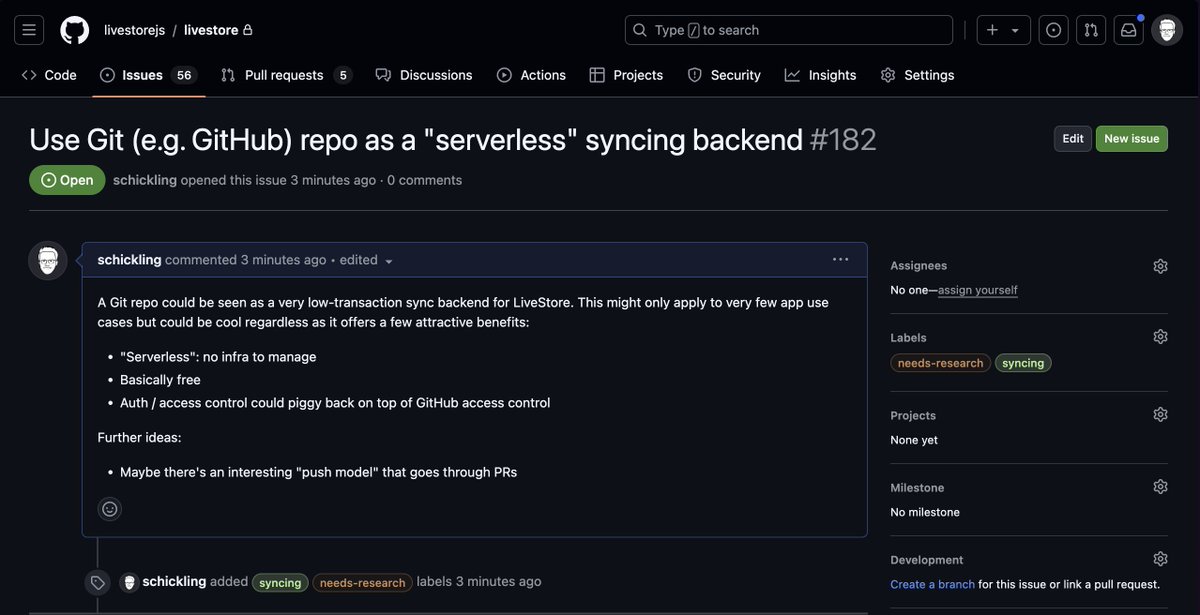
Task: Switch to the Pull requests tab
Action: coord(286,75)
